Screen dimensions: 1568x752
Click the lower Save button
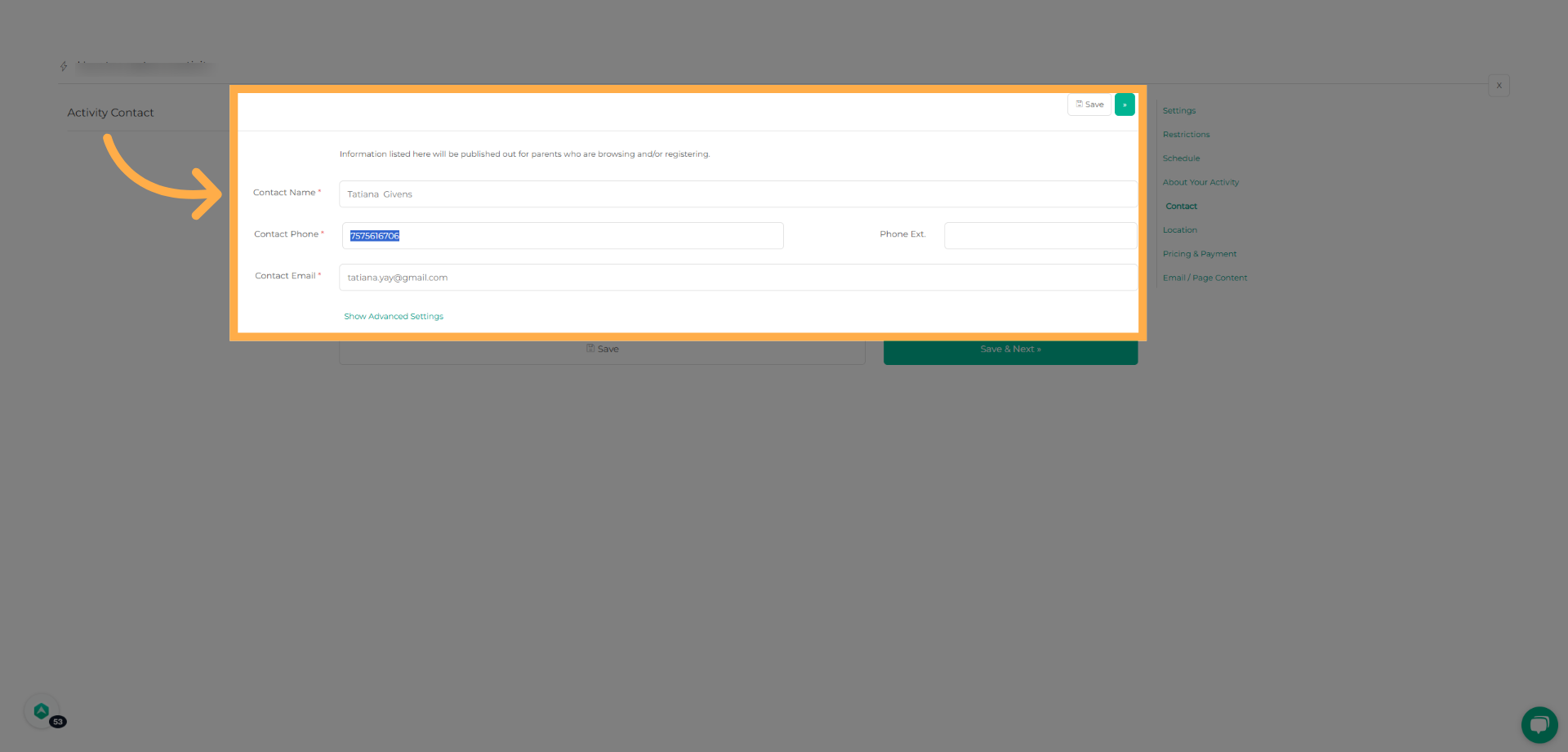pyautogui.click(x=602, y=349)
